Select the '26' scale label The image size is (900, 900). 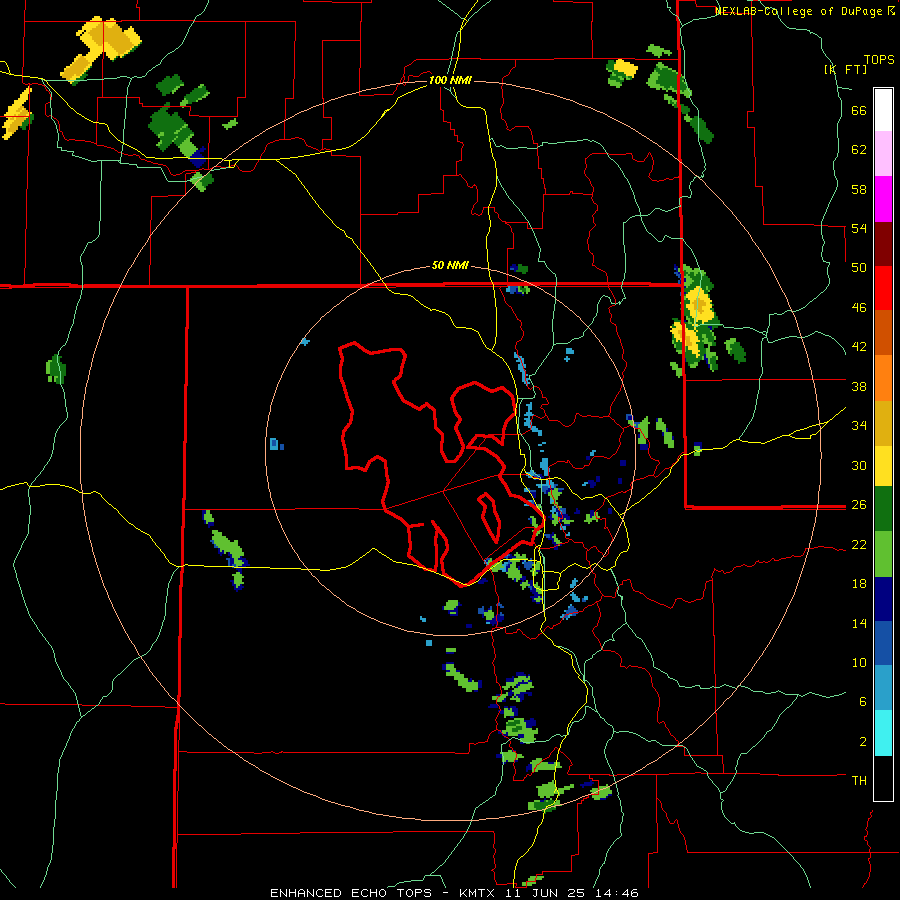click(859, 505)
